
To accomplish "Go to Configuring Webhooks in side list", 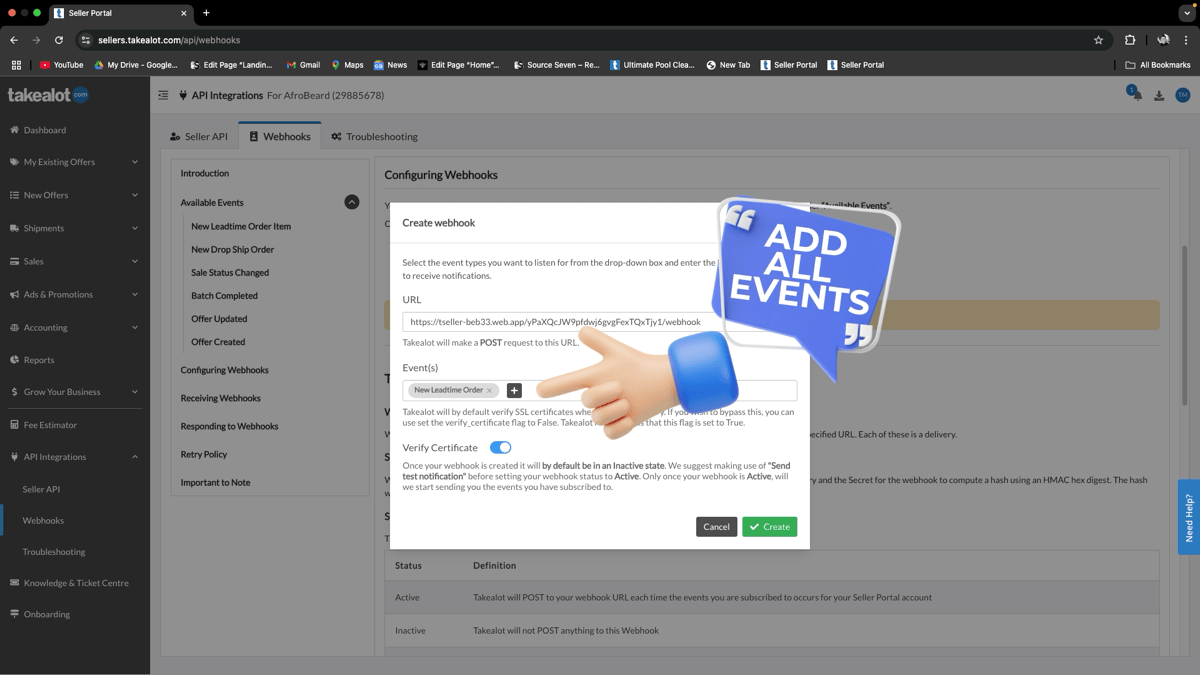I will click(224, 370).
